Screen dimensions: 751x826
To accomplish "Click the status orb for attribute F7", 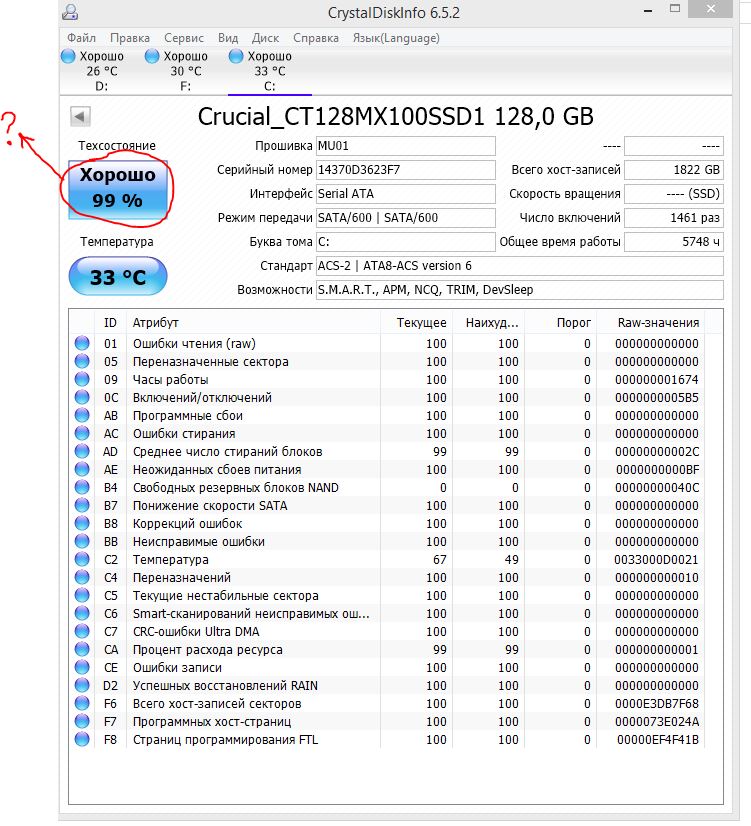I will tap(82, 721).
